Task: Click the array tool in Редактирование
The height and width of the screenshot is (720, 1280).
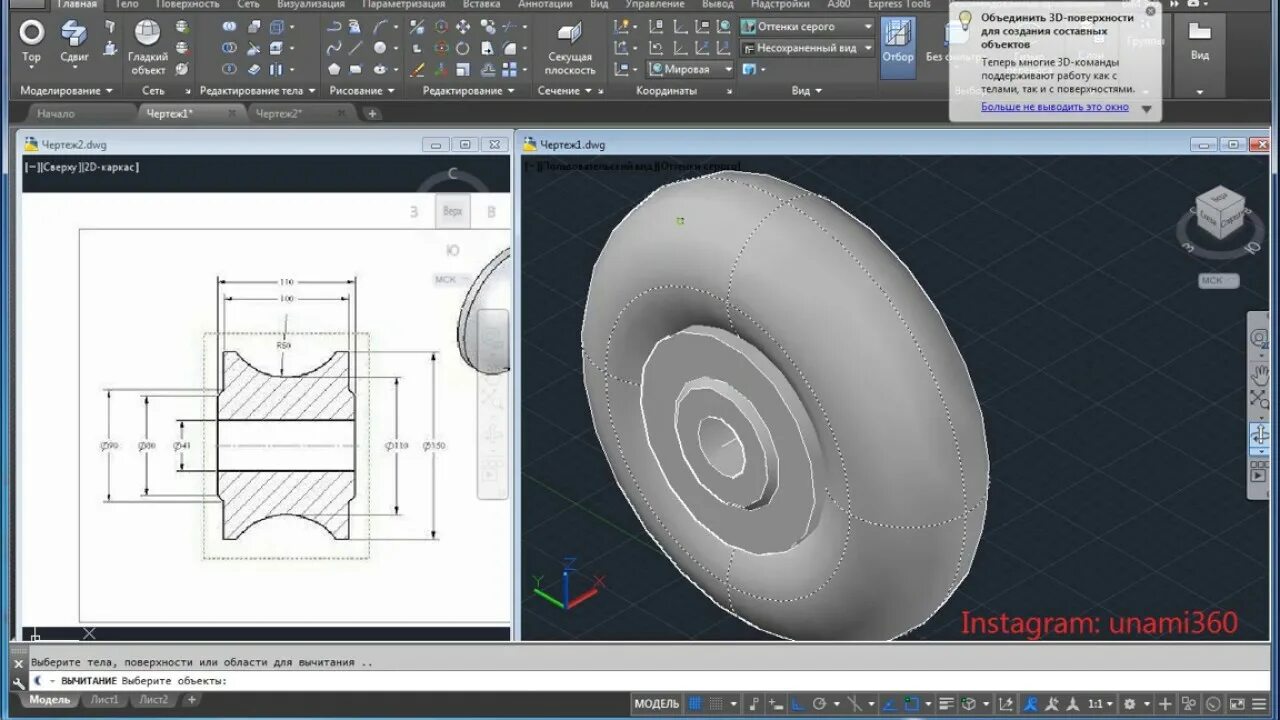Action: [x=509, y=69]
